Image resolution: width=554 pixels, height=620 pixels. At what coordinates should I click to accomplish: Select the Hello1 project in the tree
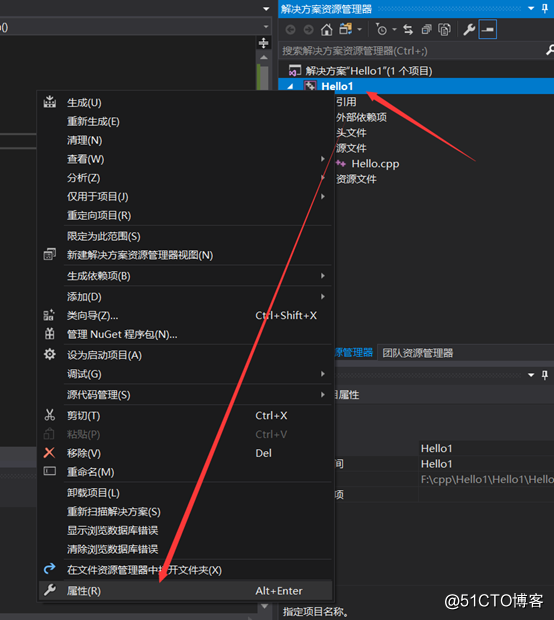(337, 86)
